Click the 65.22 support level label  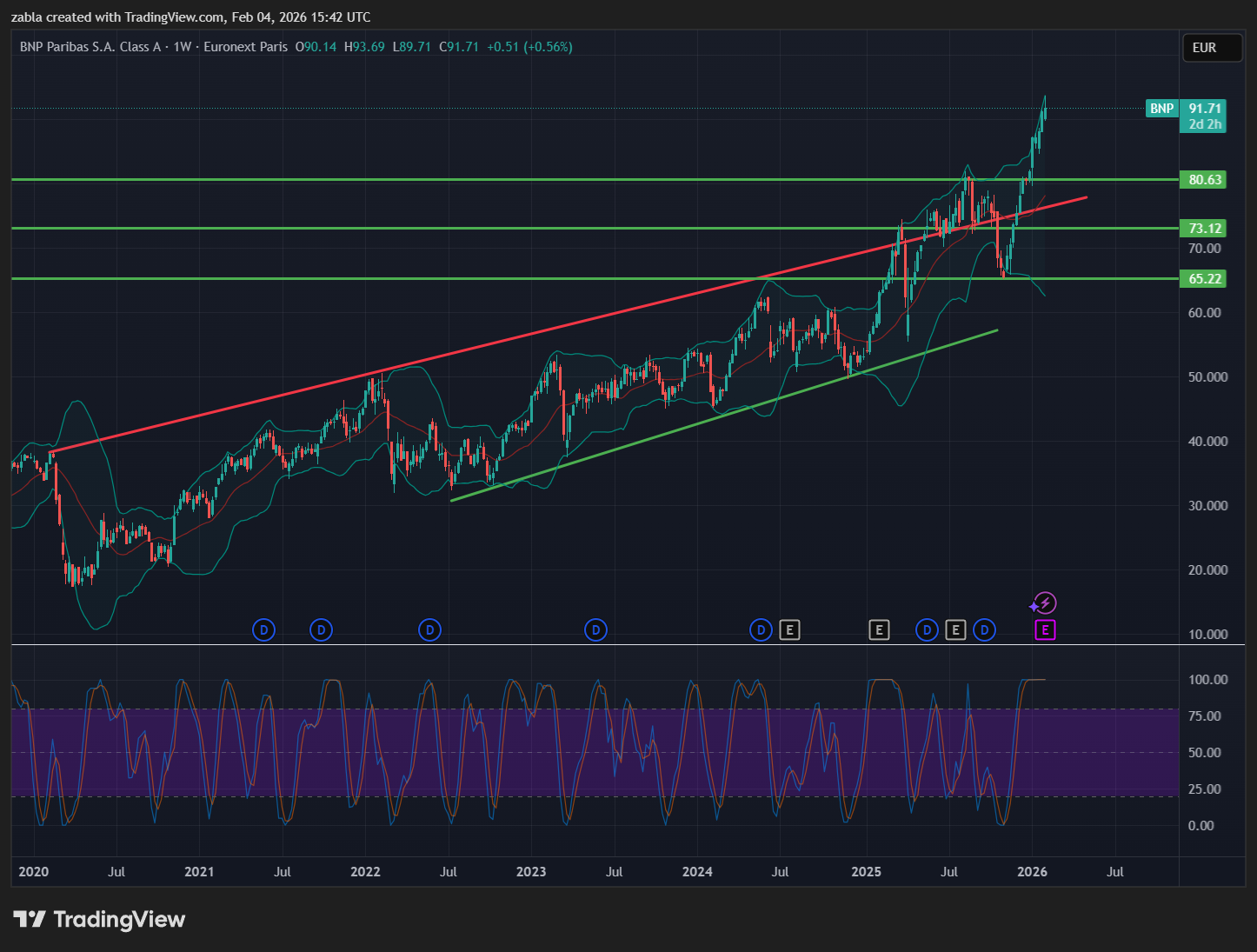pos(1204,279)
